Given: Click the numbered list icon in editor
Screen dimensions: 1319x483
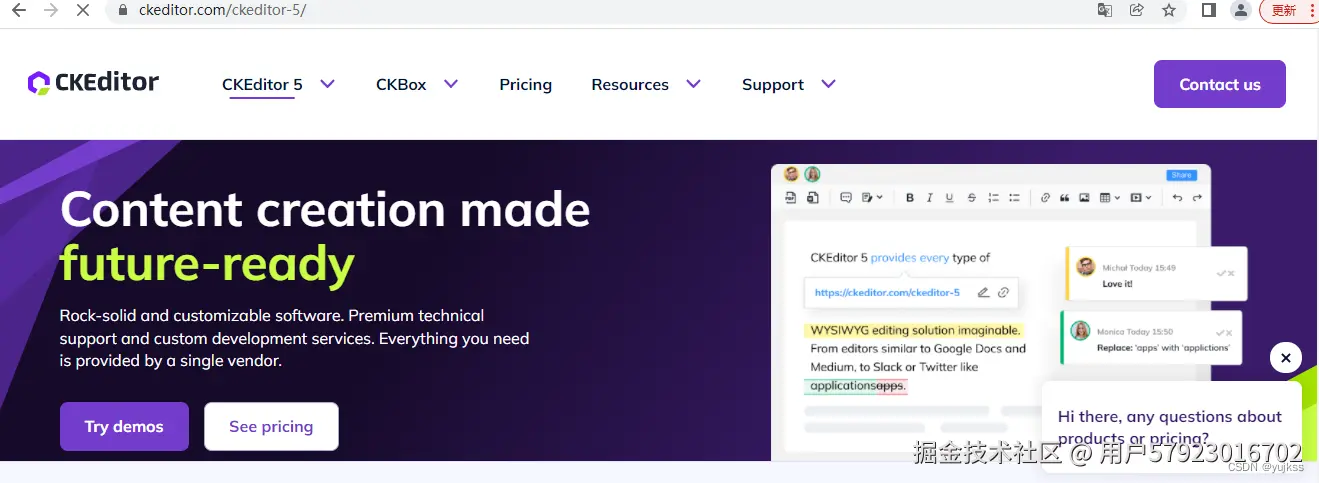Looking at the screenshot, I should click(993, 197).
